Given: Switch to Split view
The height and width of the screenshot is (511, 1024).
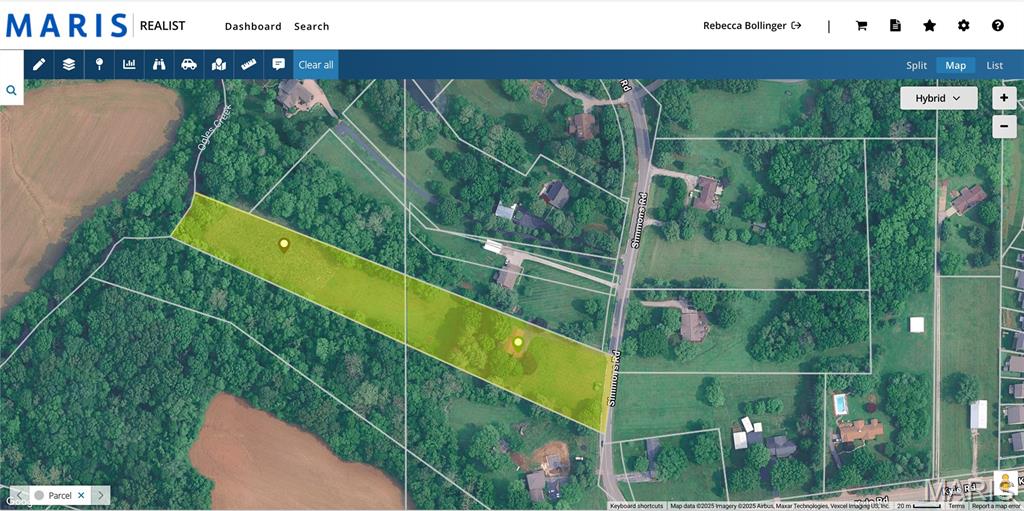Looking at the screenshot, I should click(x=916, y=65).
